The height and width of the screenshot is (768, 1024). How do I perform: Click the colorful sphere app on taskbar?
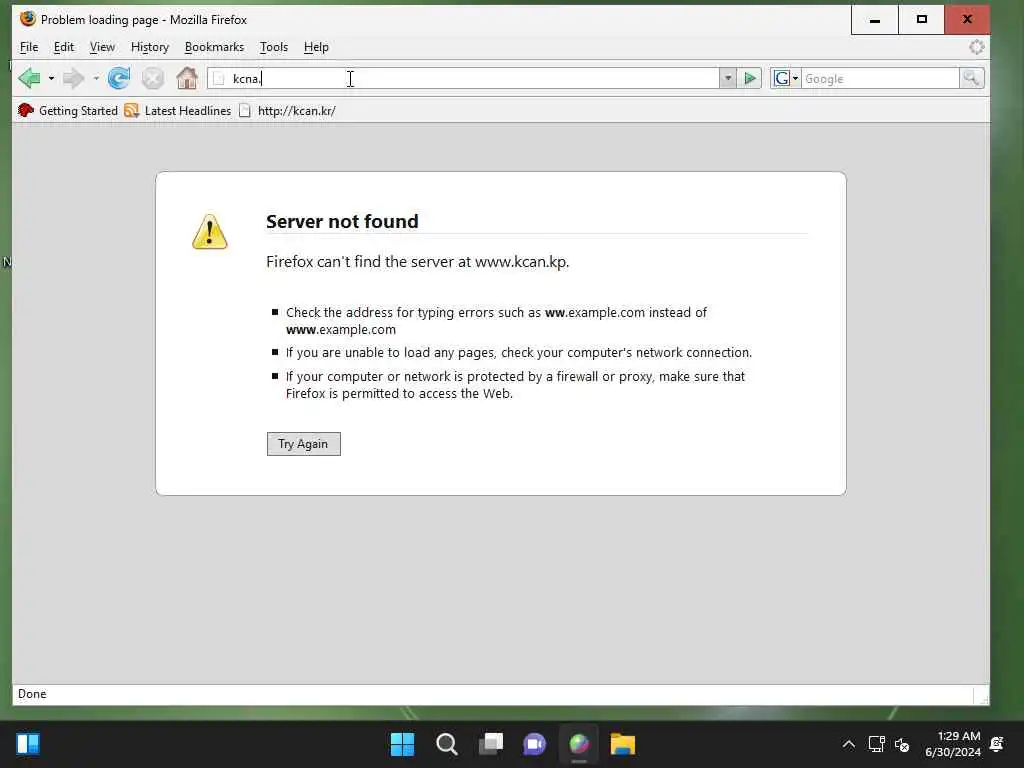coord(579,744)
